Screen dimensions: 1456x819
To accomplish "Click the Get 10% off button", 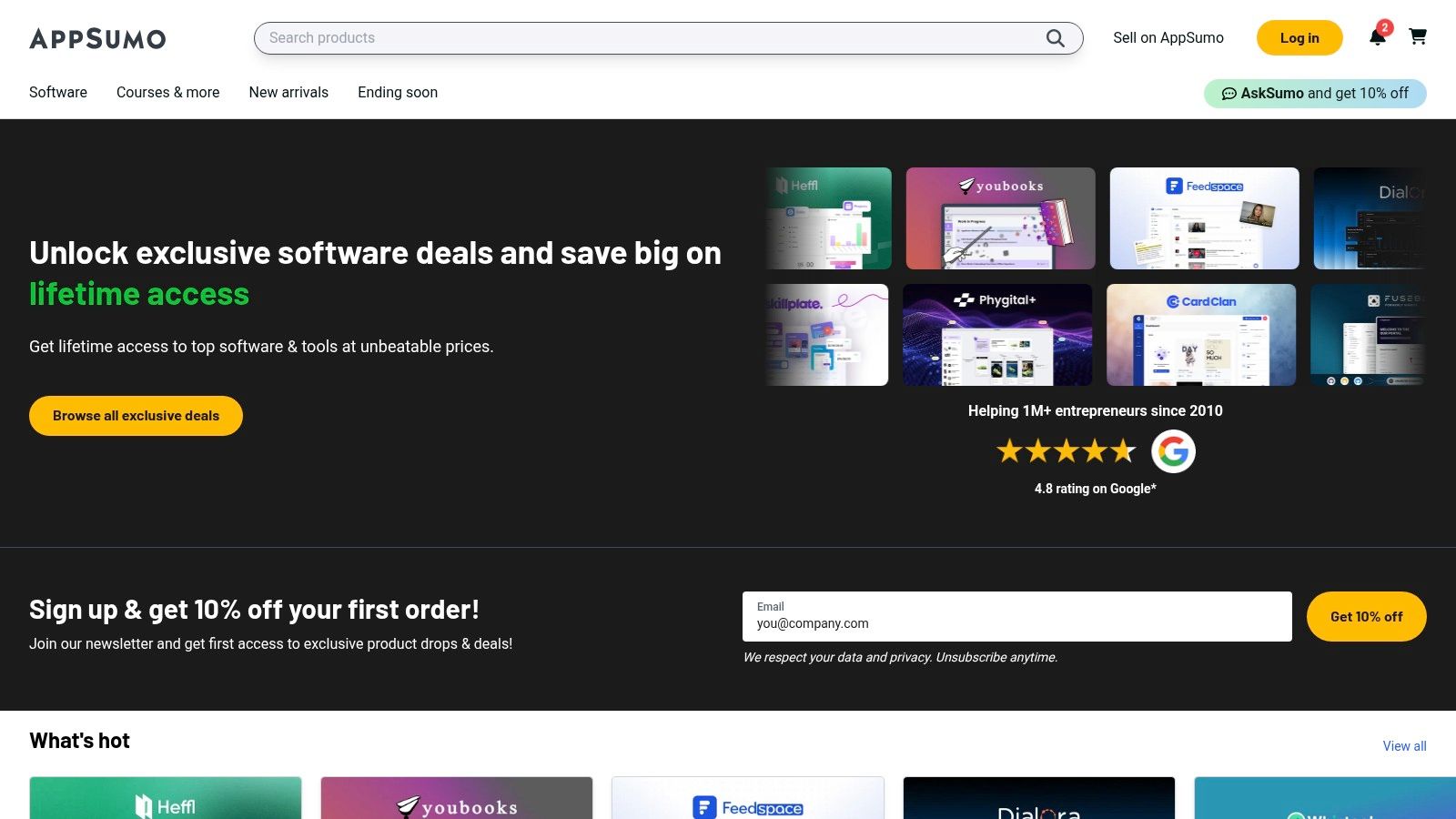I will point(1366,616).
